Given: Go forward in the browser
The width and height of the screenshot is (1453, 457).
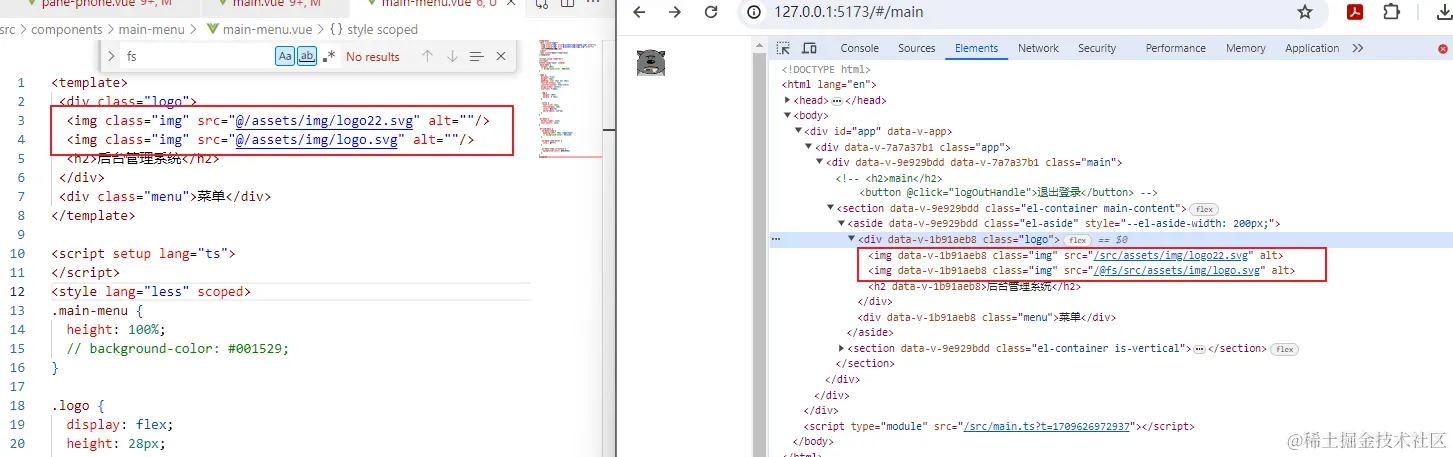Looking at the screenshot, I should pos(675,12).
